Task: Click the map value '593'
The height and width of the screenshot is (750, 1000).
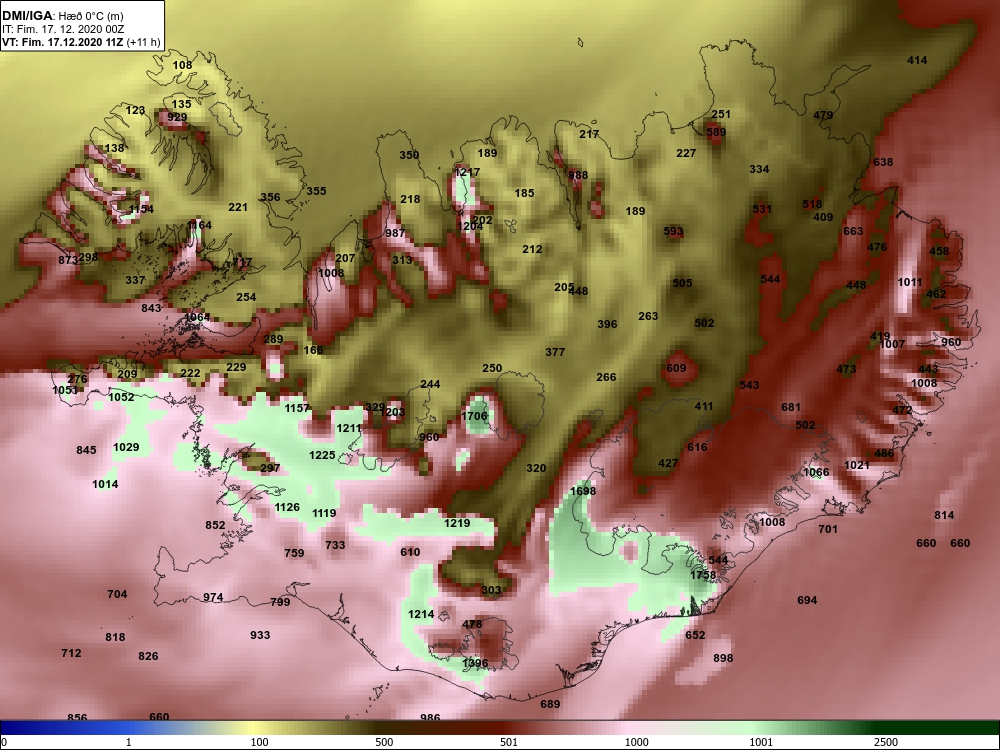Action: (x=673, y=232)
